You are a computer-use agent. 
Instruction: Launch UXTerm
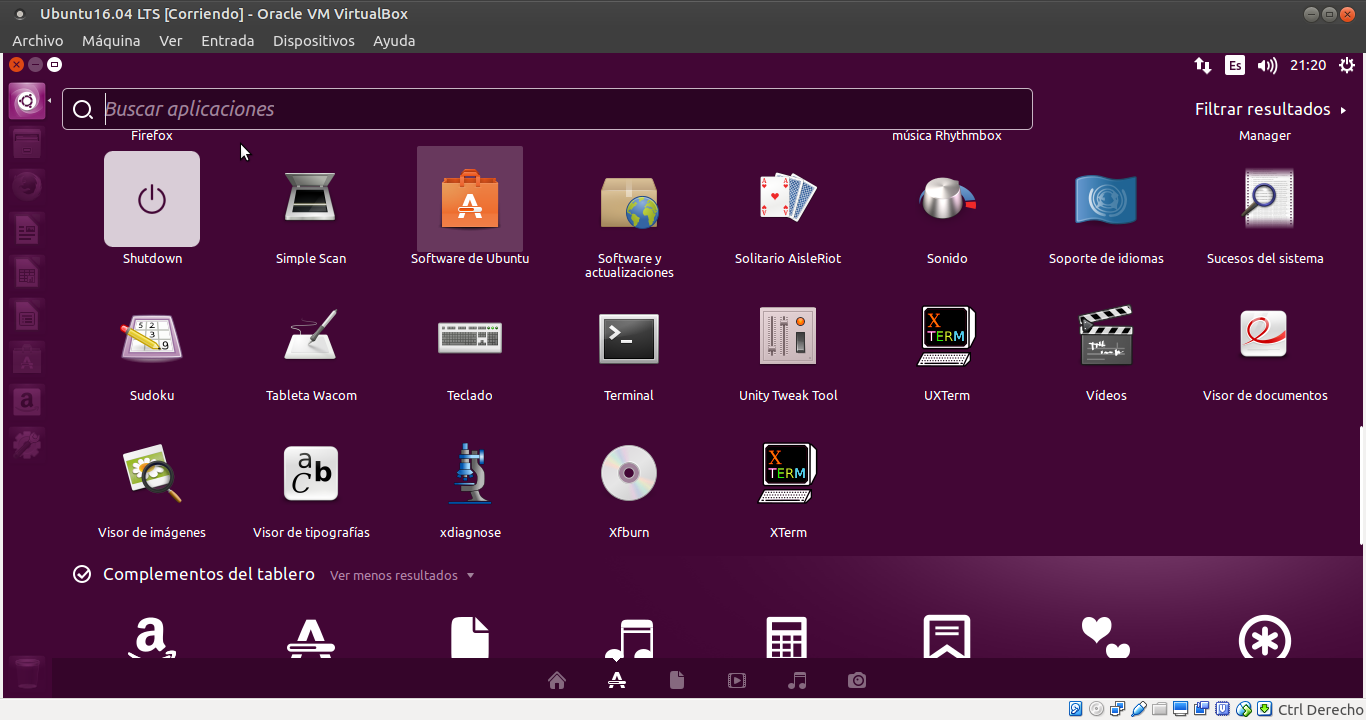[947, 336]
